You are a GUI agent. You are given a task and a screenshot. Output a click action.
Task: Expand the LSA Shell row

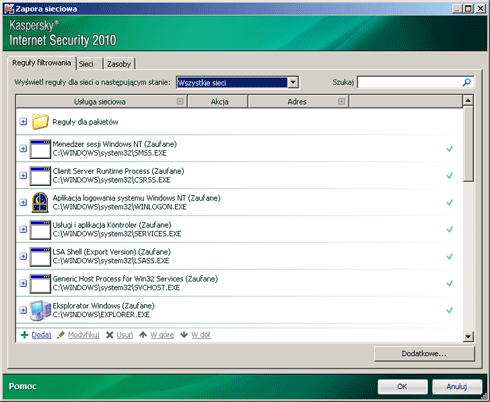click(23, 256)
